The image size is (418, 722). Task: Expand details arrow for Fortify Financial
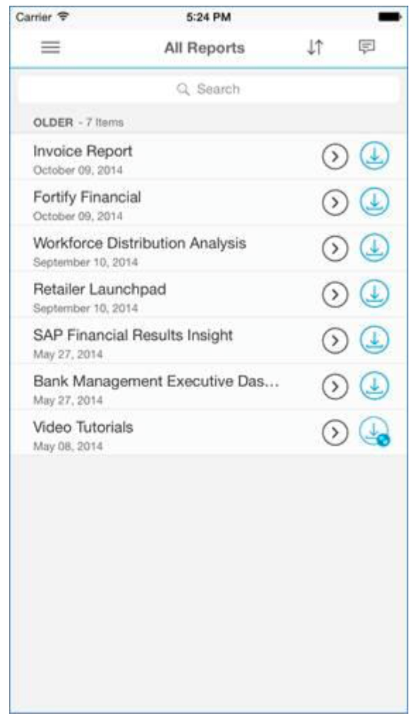(335, 203)
